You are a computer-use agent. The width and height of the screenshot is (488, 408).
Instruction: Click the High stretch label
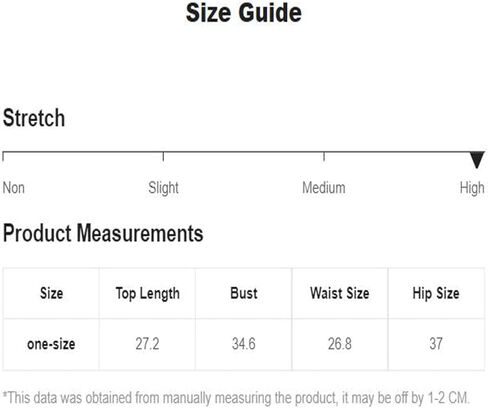point(472,188)
